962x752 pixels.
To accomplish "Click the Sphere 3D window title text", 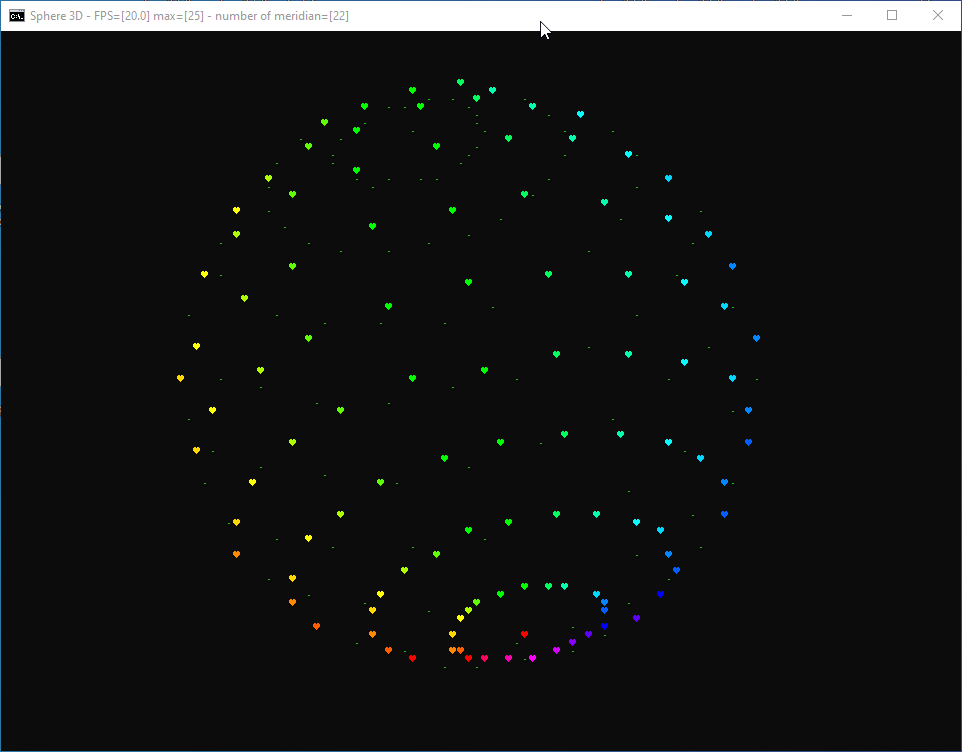I will coord(189,16).
